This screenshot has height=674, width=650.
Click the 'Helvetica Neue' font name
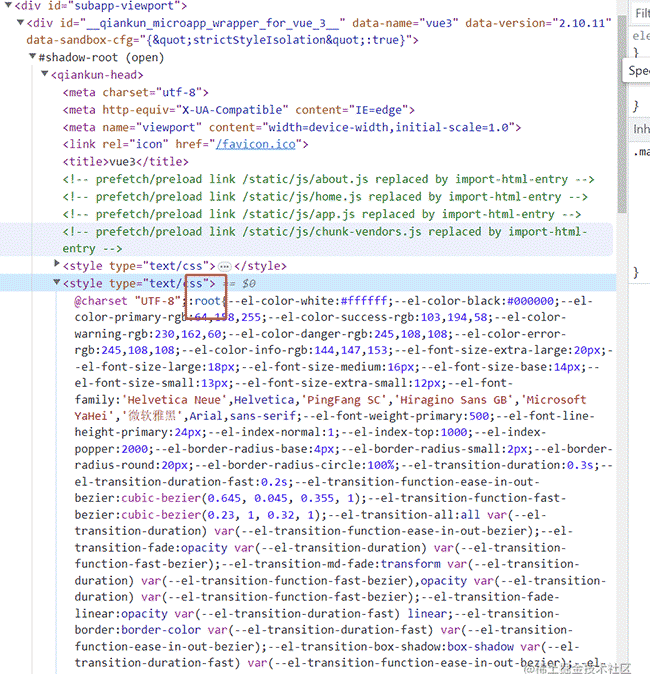(174, 400)
